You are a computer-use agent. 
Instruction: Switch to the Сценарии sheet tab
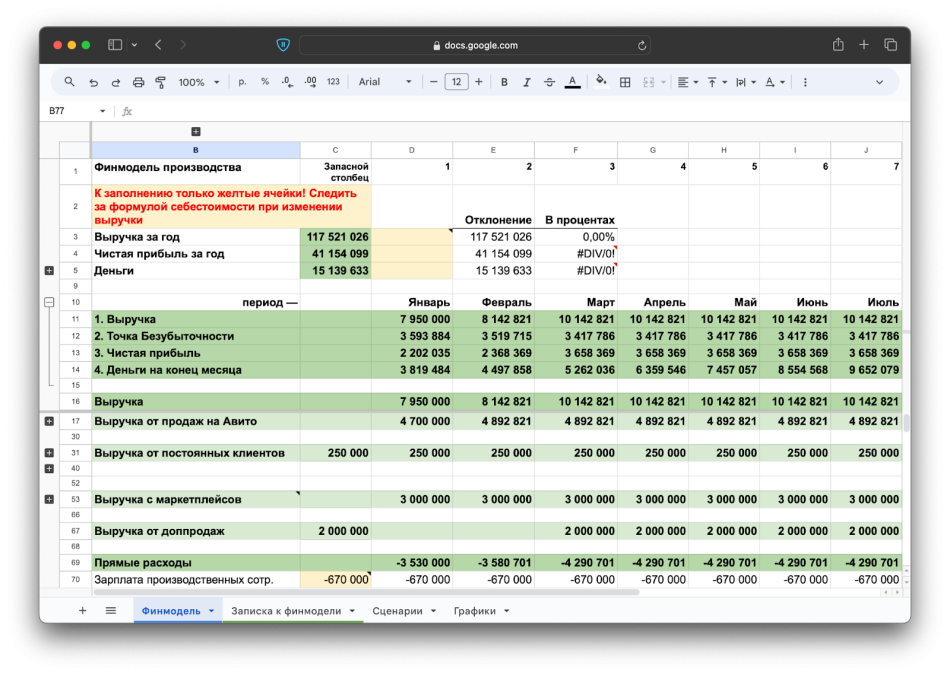397,611
